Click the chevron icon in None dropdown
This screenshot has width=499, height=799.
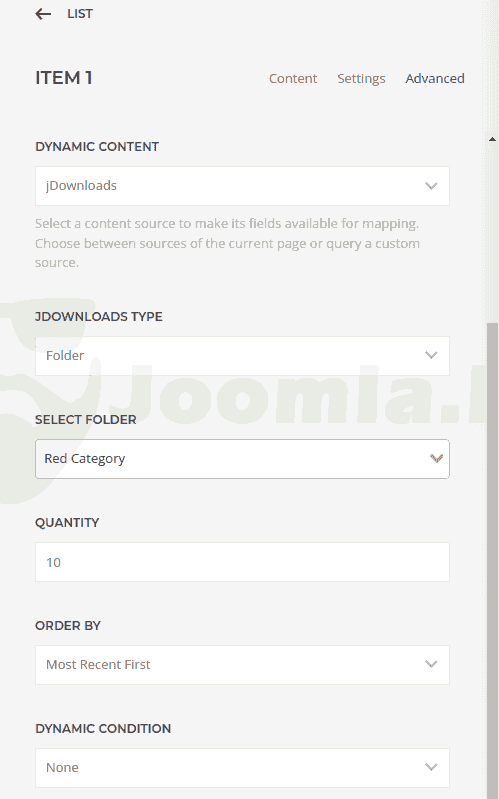click(431, 767)
